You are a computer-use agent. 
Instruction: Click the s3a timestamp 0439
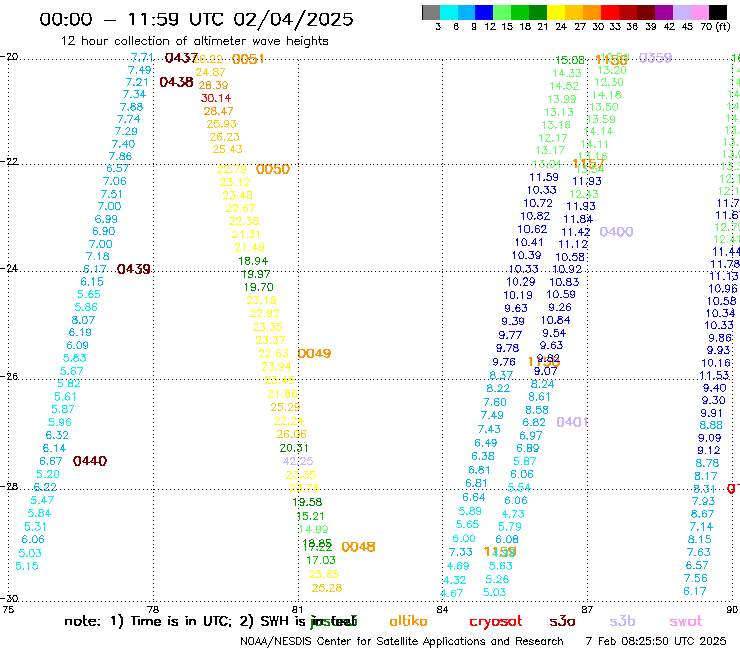pos(134,269)
